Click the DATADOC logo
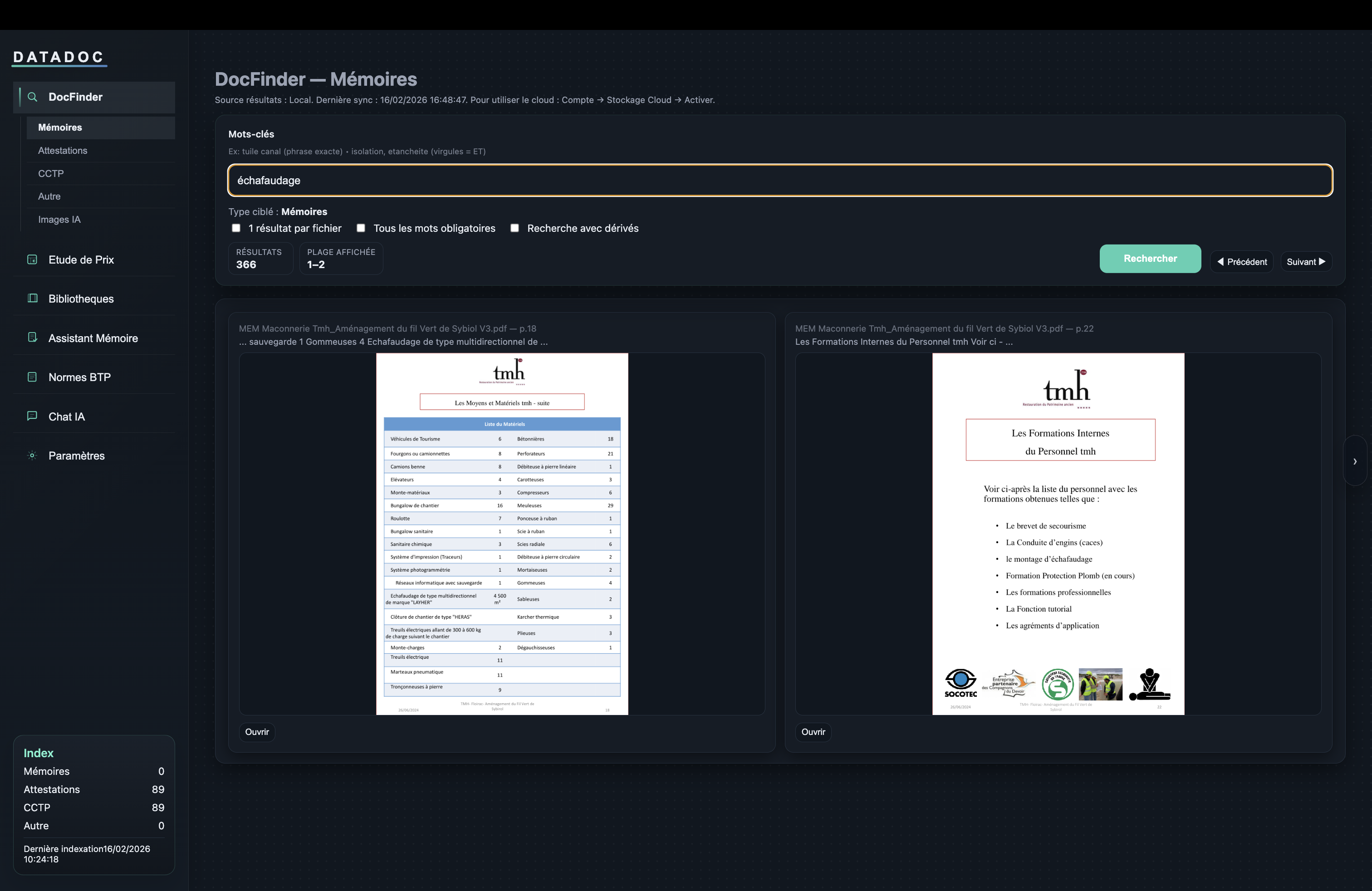1372x891 pixels. click(59, 56)
